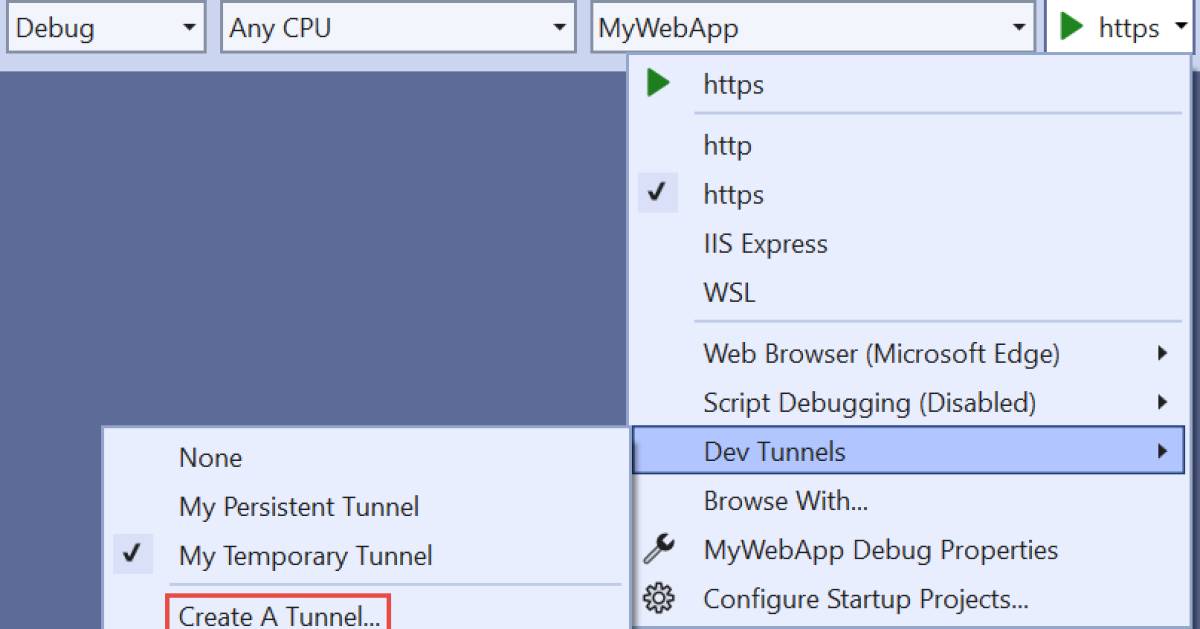Open the Any CPU platform dropdown

click(397, 27)
